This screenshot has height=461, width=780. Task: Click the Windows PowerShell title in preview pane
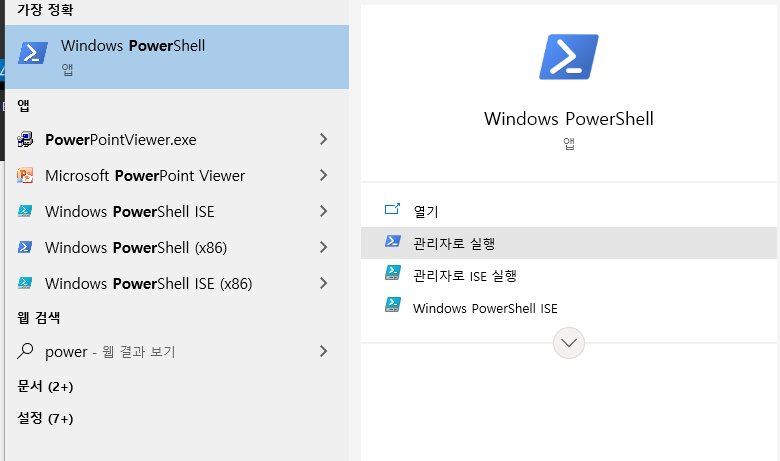[569, 119]
